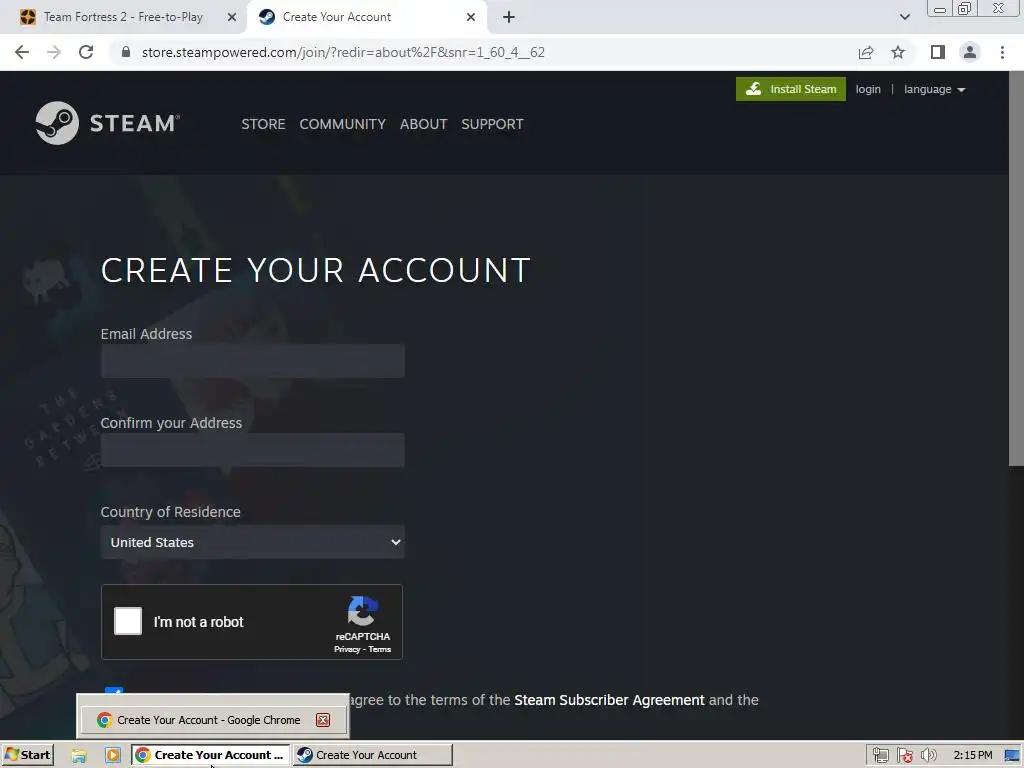
Task: Click the page vertical scrollbar thumb
Action: coord(1016,268)
